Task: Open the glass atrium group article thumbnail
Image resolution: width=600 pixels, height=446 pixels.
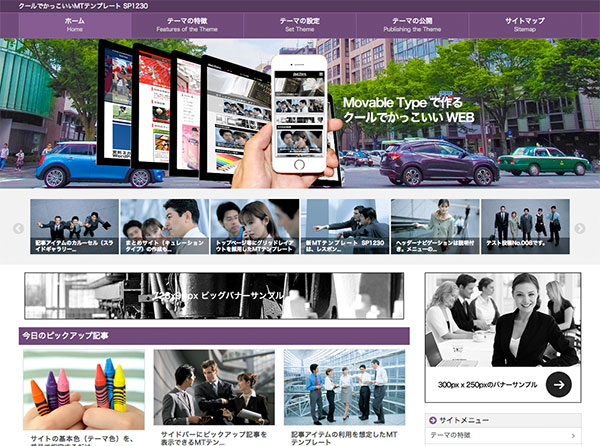Action: (x=344, y=387)
